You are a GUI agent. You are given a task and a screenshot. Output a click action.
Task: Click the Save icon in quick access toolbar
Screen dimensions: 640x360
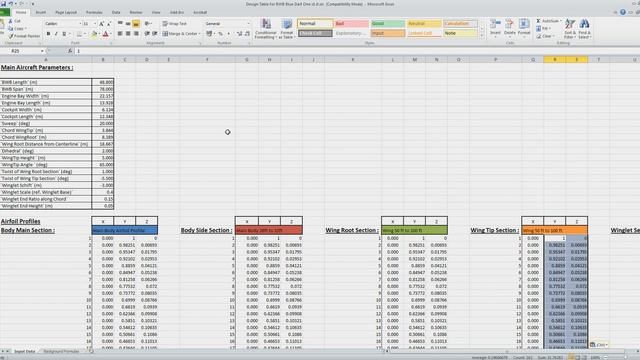click(x=3, y=4)
